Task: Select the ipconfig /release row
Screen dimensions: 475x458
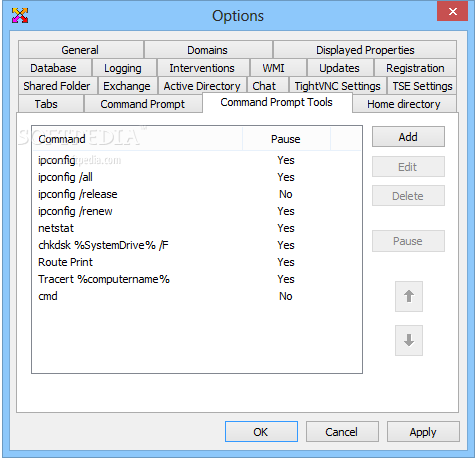Action: coord(197,194)
